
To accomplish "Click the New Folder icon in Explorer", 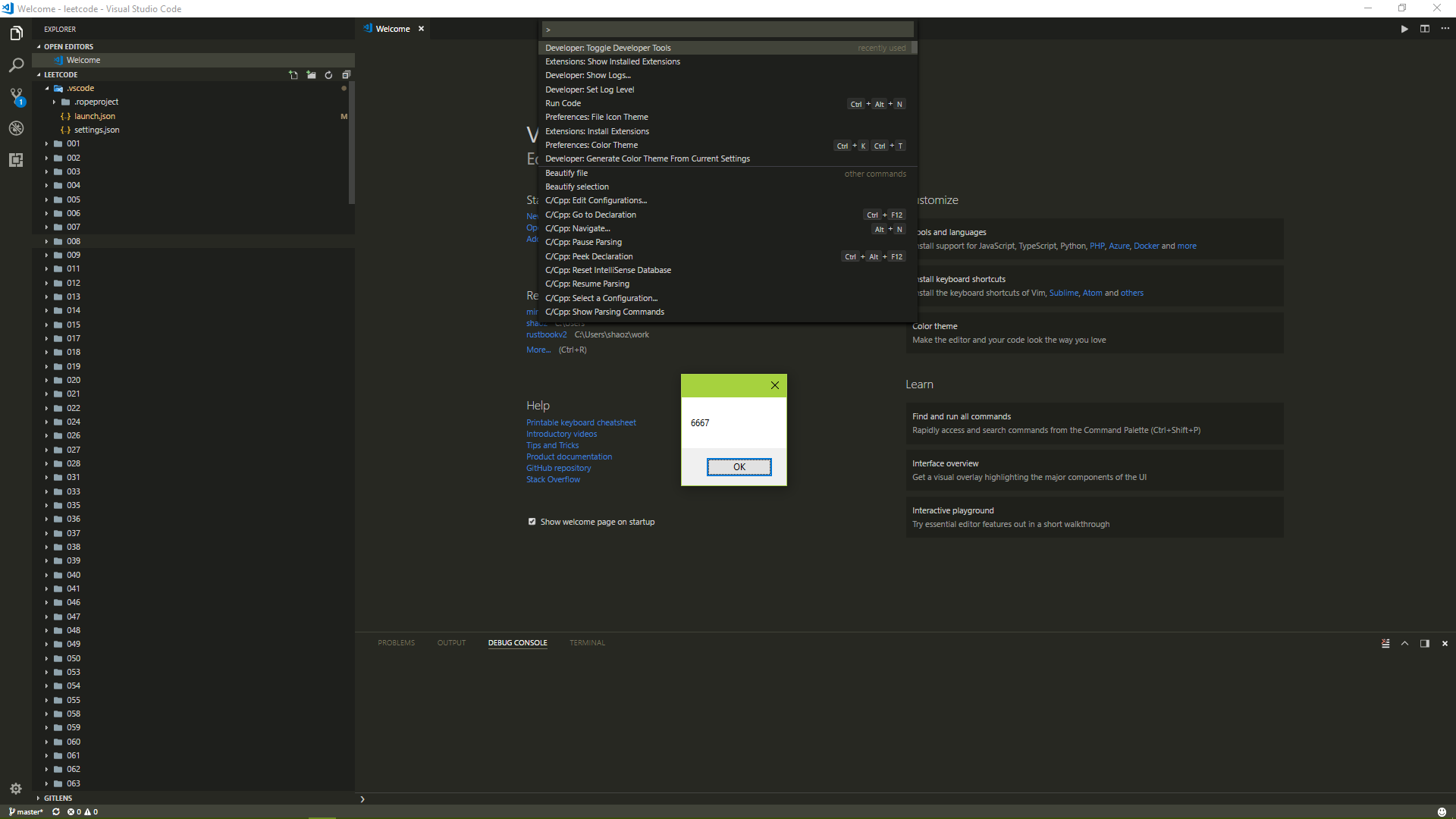I will (x=311, y=74).
